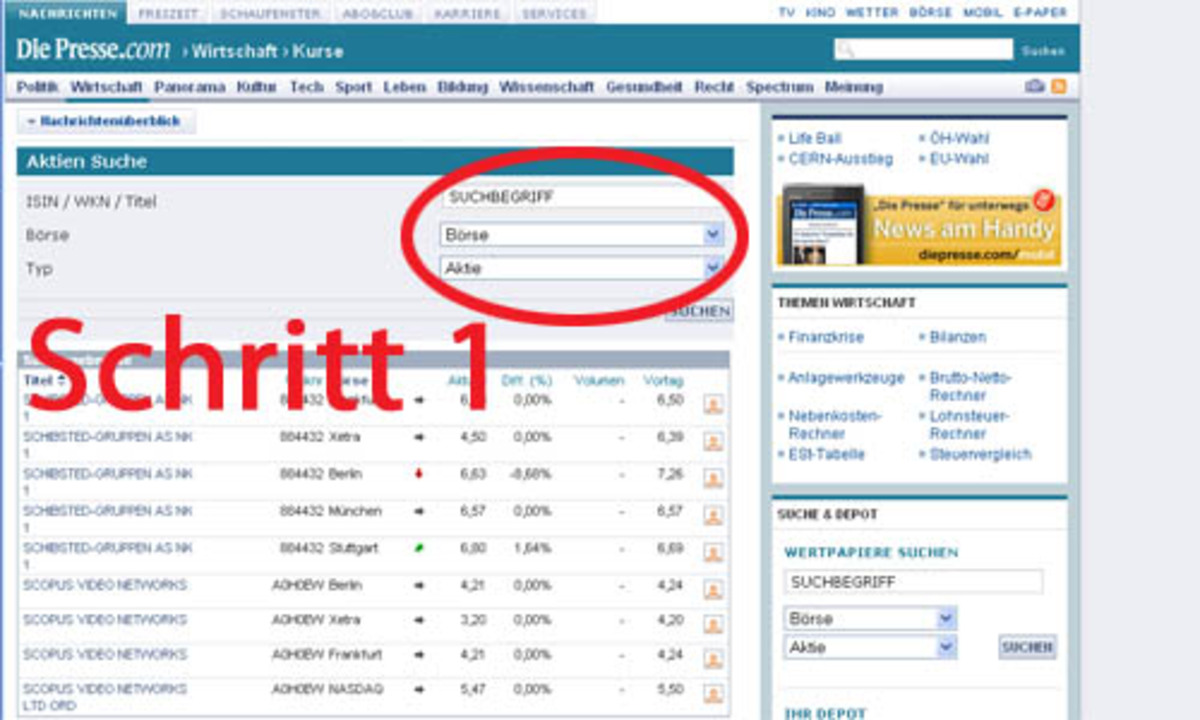Open the Börse link in top bar
This screenshot has height=720, width=1200.
point(930,13)
